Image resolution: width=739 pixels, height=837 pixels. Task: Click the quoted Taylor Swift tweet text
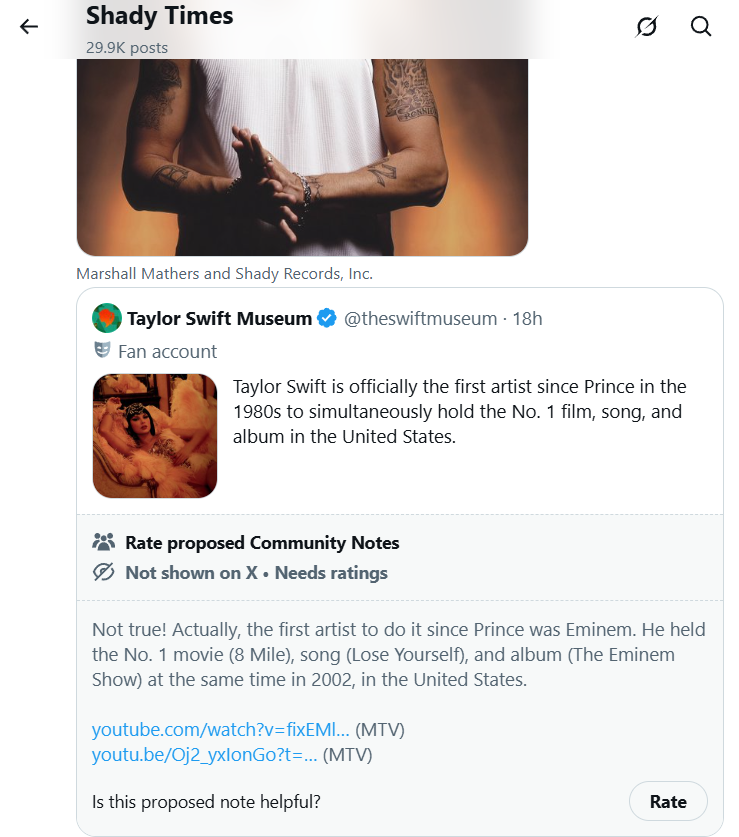pyautogui.click(x=459, y=411)
